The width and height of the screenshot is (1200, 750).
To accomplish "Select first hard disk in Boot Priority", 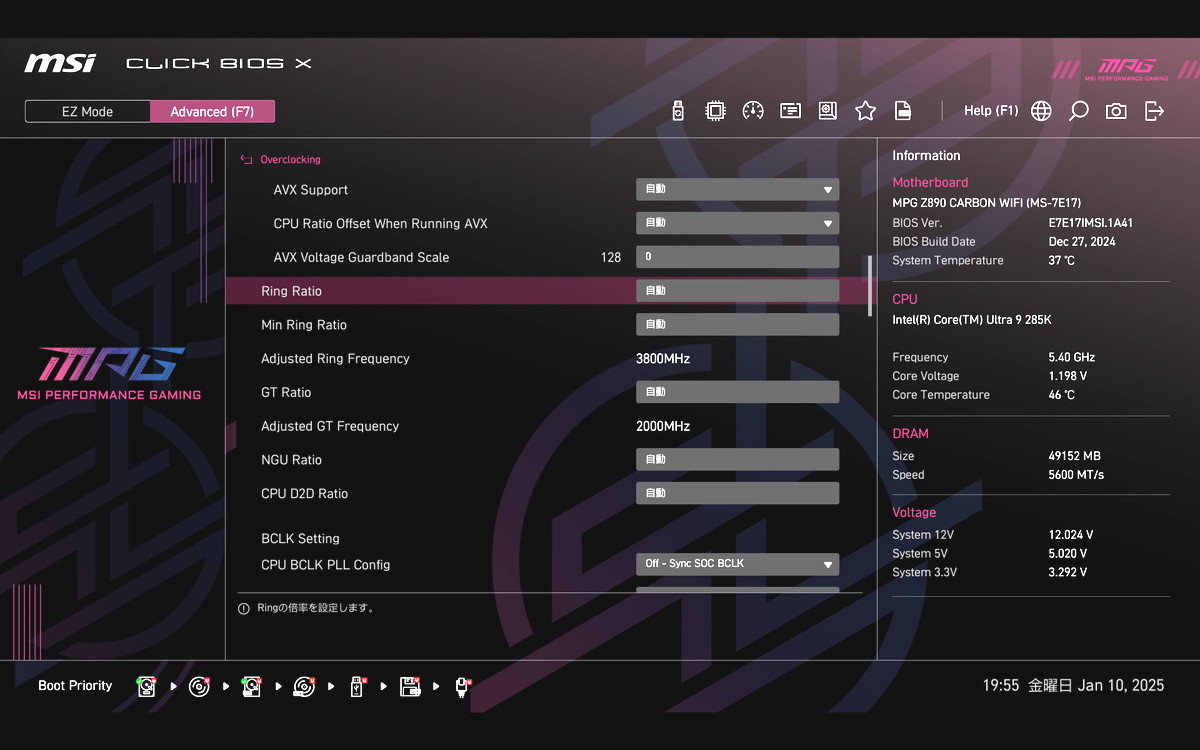I will pos(147,686).
